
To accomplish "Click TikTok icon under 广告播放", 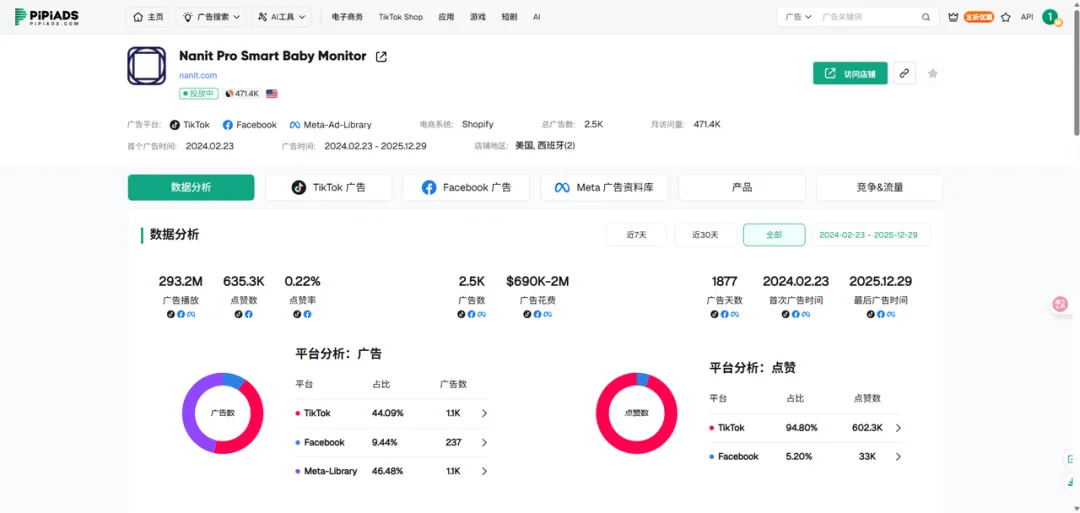I will 170,314.
